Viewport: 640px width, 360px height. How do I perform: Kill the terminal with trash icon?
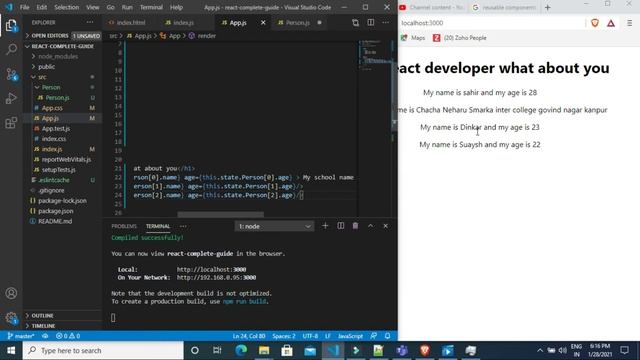click(355, 226)
